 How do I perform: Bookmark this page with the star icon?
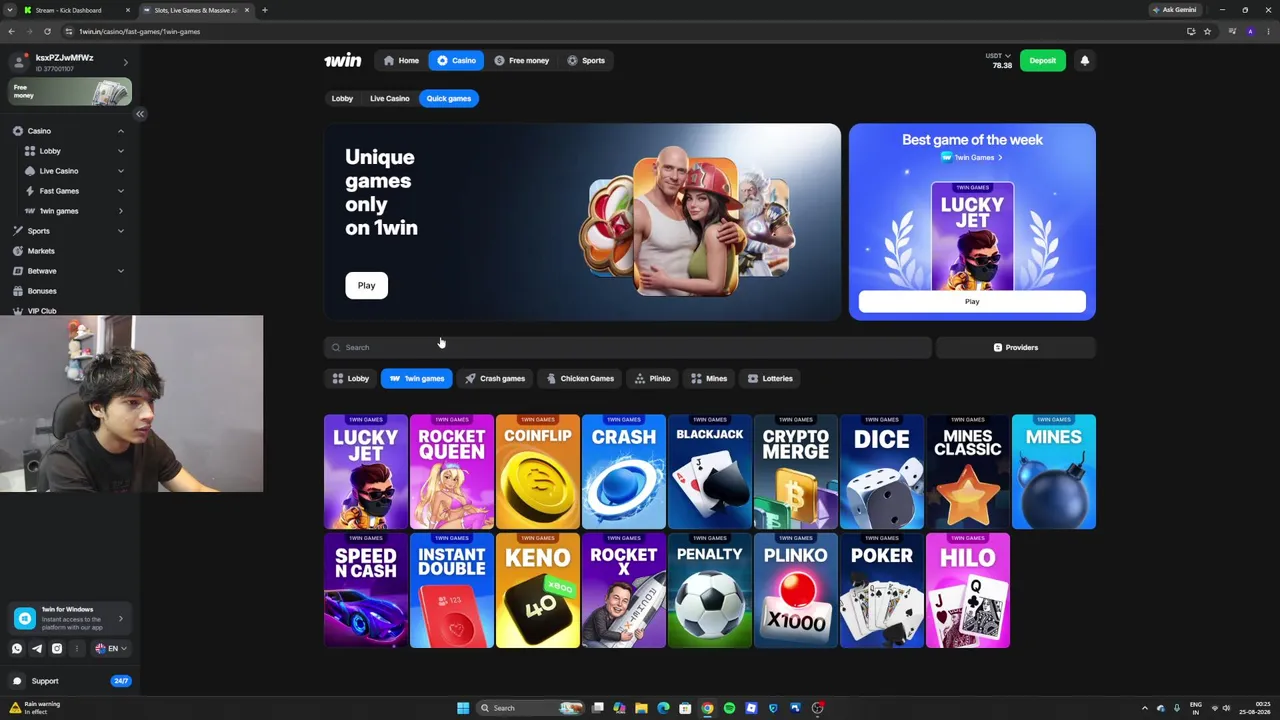point(1207,31)
